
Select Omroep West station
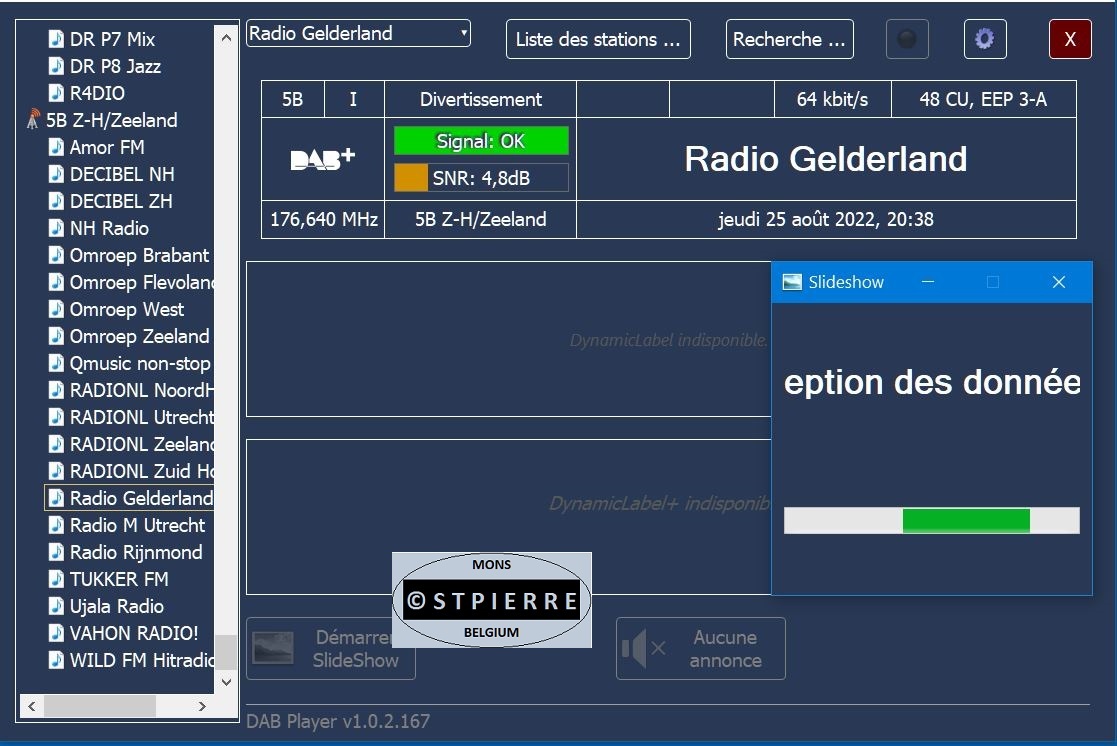click(126, 309)
